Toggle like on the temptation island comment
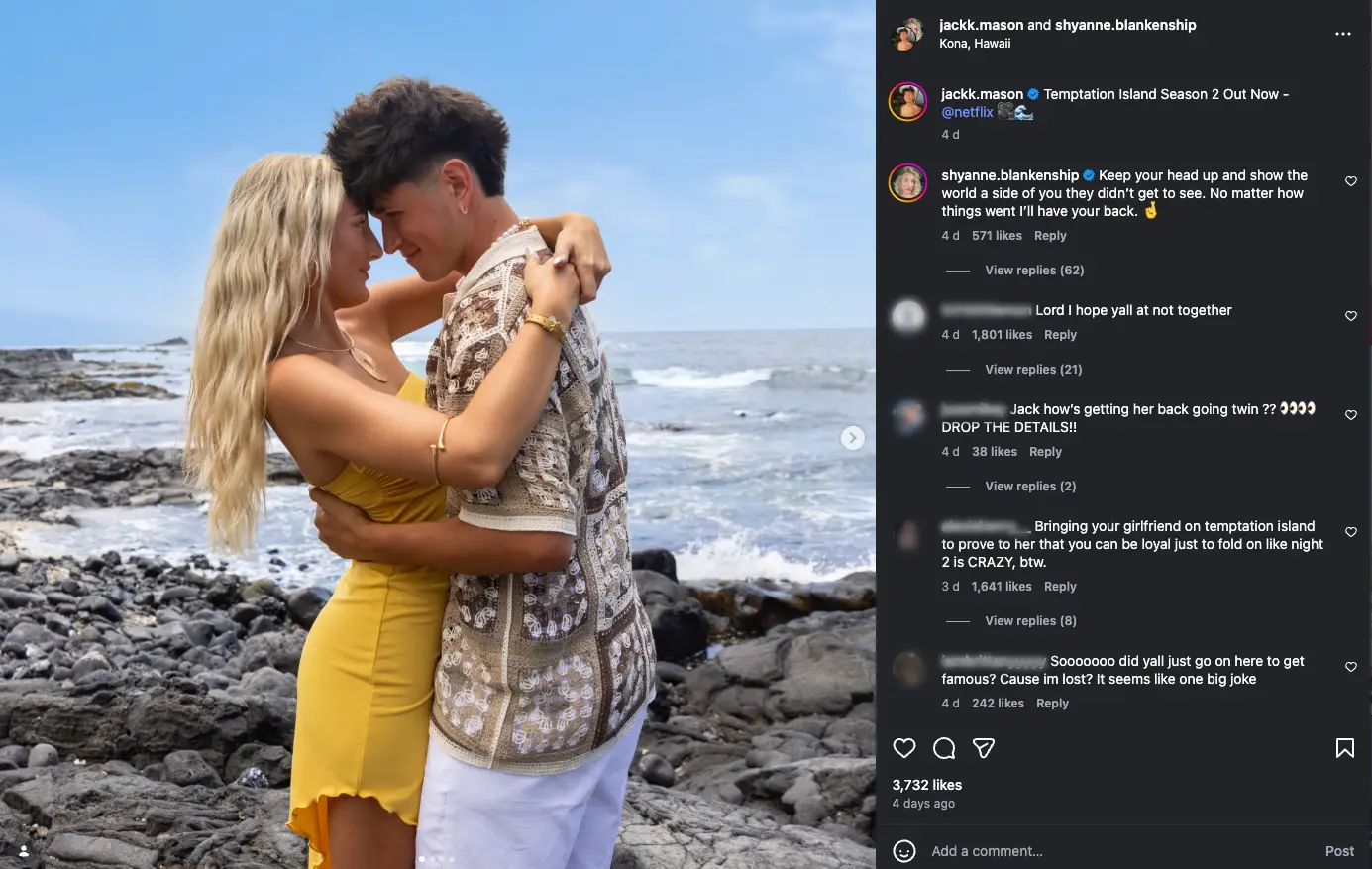Viewport: 1372px width, 869px height. click(1350, 533)
